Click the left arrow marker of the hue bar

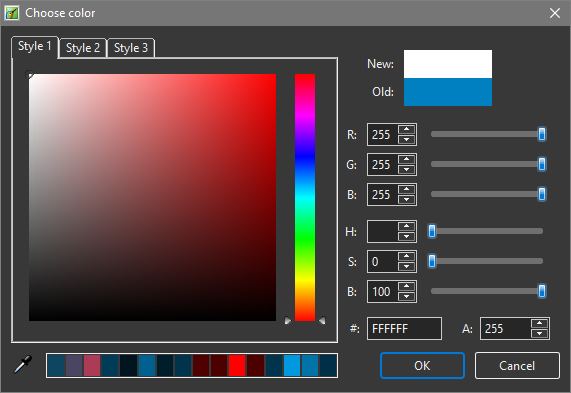pyautogui.click(x=288, y=321)
